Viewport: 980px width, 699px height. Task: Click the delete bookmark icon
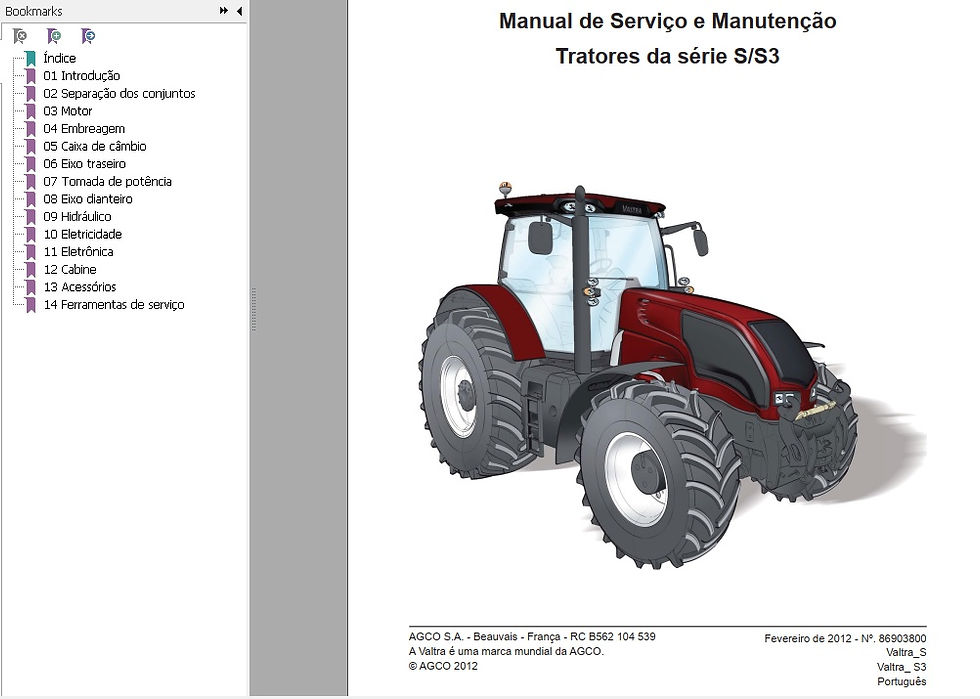click(x=20, y=36)
